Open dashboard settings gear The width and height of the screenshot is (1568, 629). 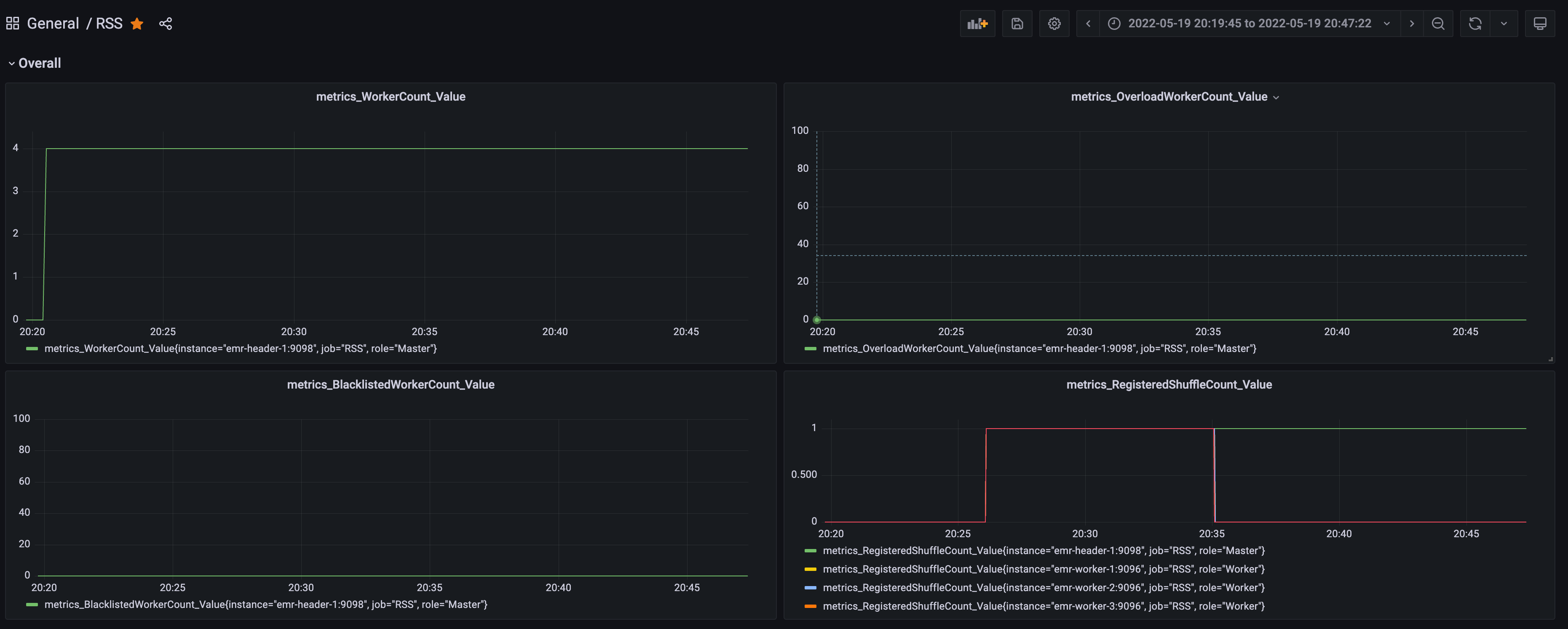click(x=1054, y=24)
